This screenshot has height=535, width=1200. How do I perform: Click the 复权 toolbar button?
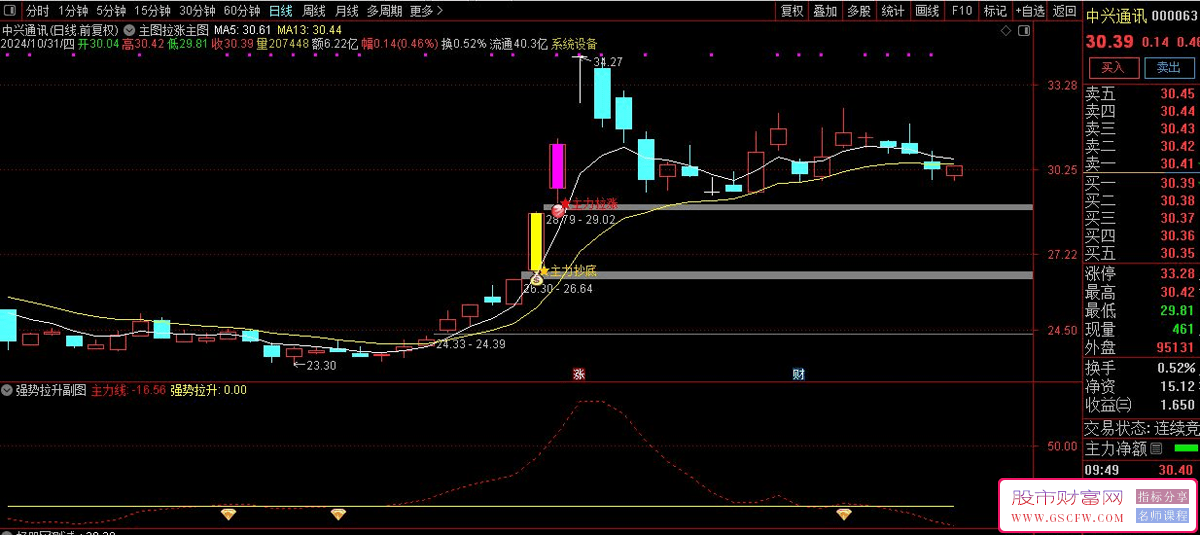pos(792,11)
